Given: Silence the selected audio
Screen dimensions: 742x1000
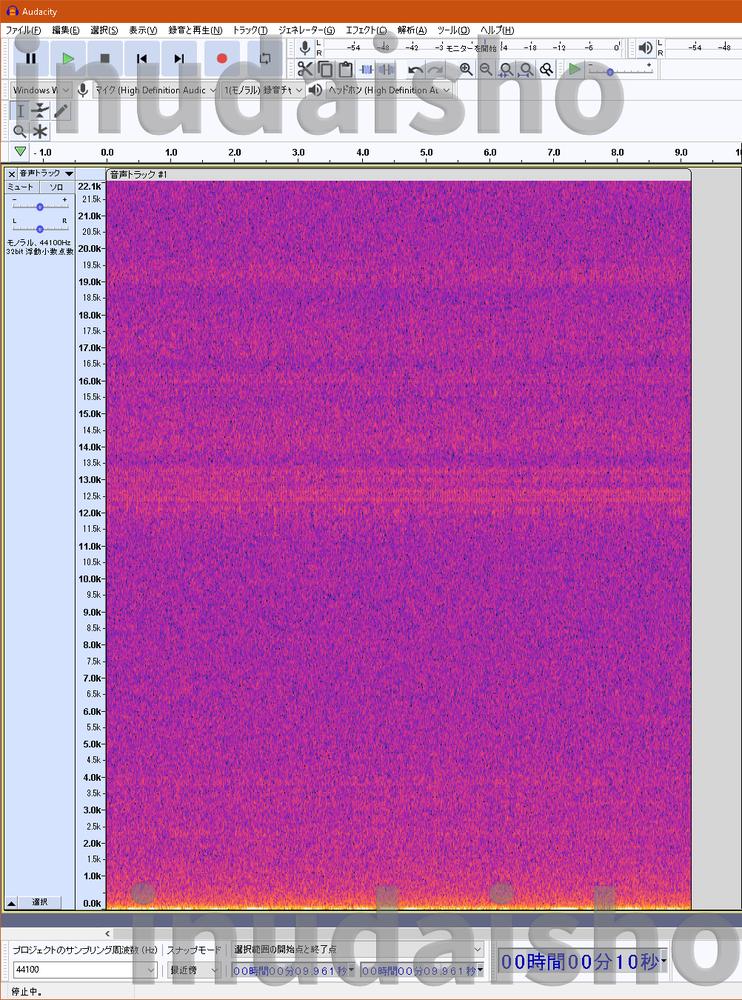Looking at the screenshot, I should 386,69.
